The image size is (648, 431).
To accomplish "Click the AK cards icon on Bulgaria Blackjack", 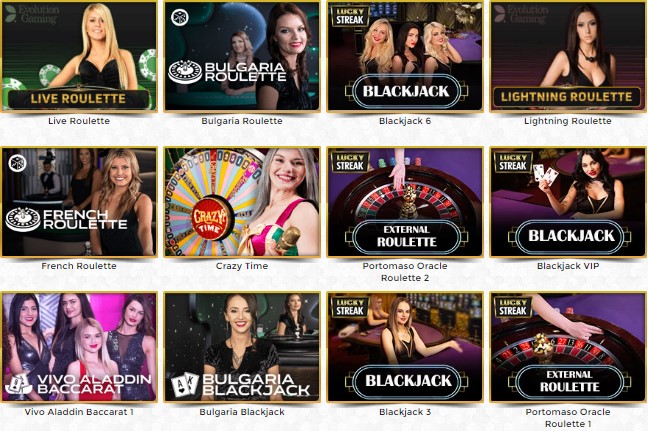I will 185,384.
